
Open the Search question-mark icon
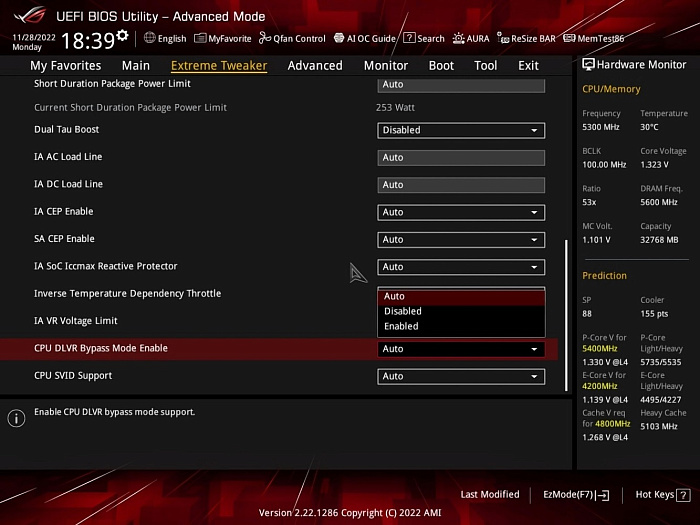click(x=409, y=38)
